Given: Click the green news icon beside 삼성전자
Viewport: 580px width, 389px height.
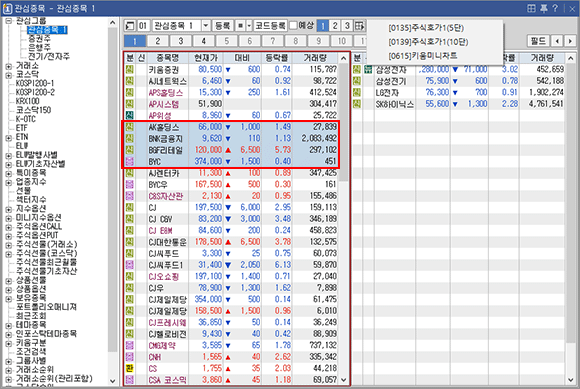Looking at the screenshot, I should [x=368, y=70].
